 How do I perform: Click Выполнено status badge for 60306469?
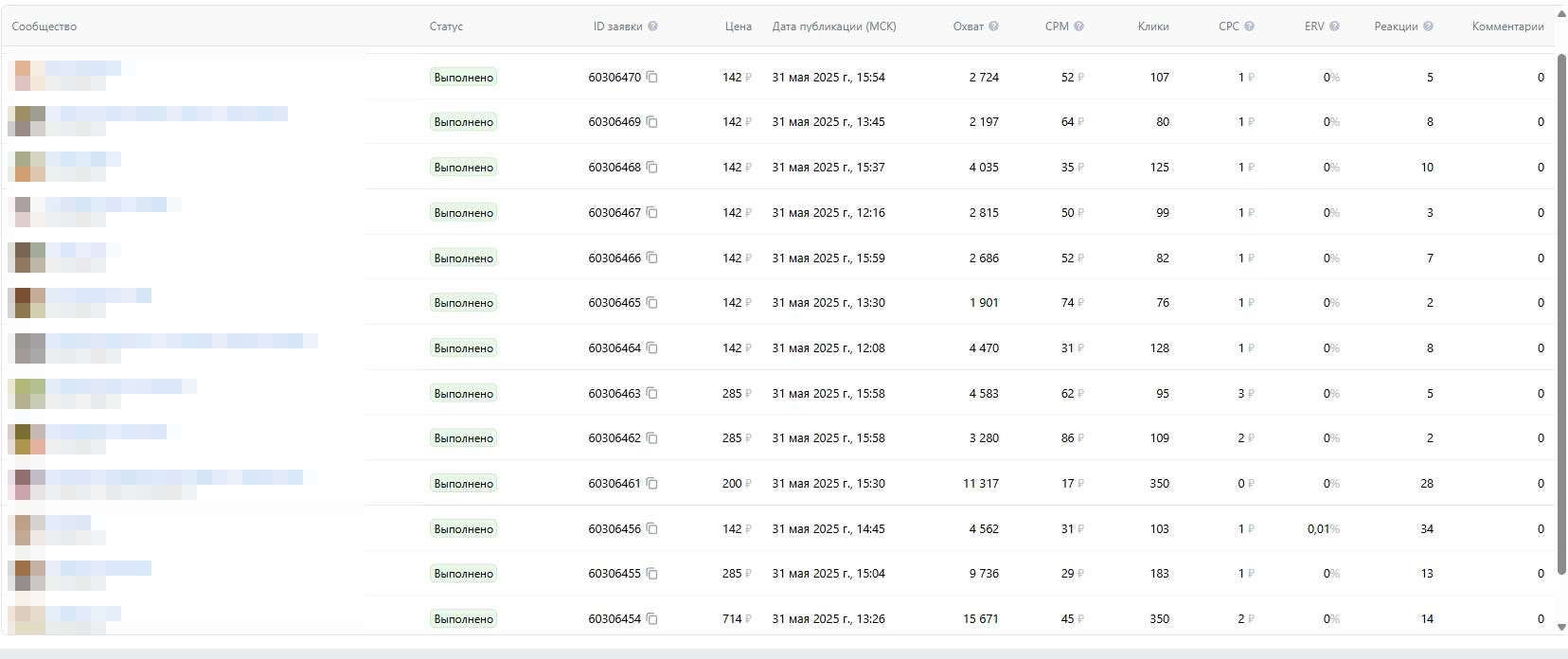pyautogui.click(x=463, y=122)
